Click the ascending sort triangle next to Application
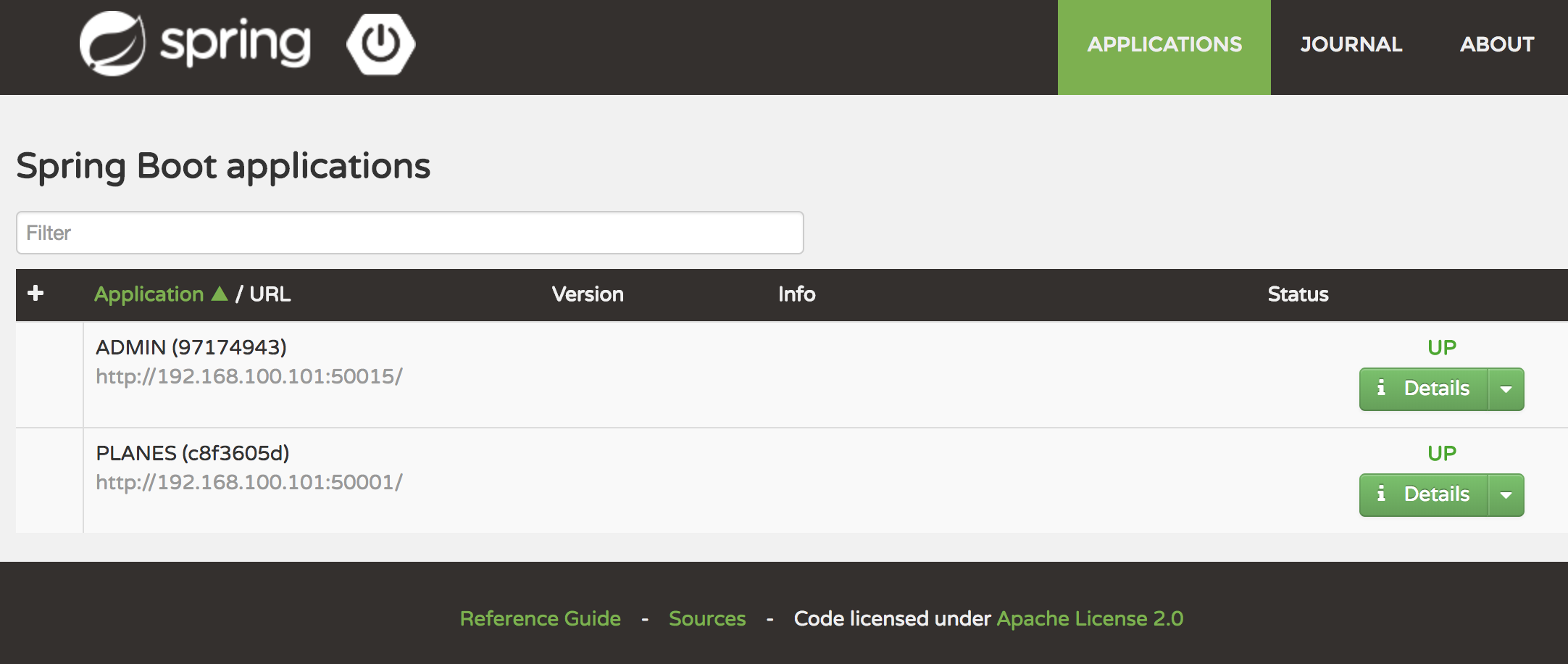The image size is (1568, 664). pyautogui.click(x=220, y=294)
